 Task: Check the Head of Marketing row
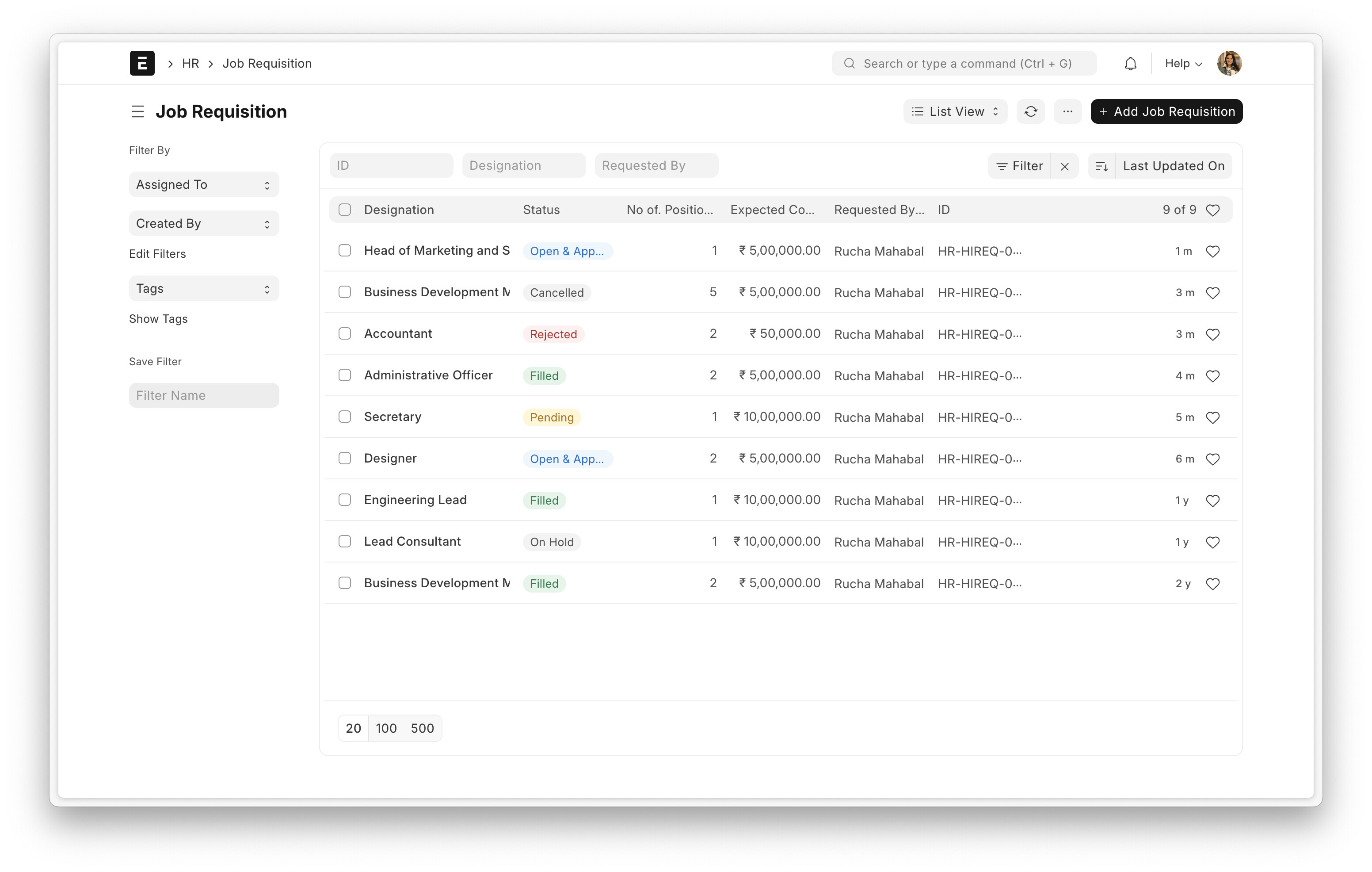click(345, 251)
